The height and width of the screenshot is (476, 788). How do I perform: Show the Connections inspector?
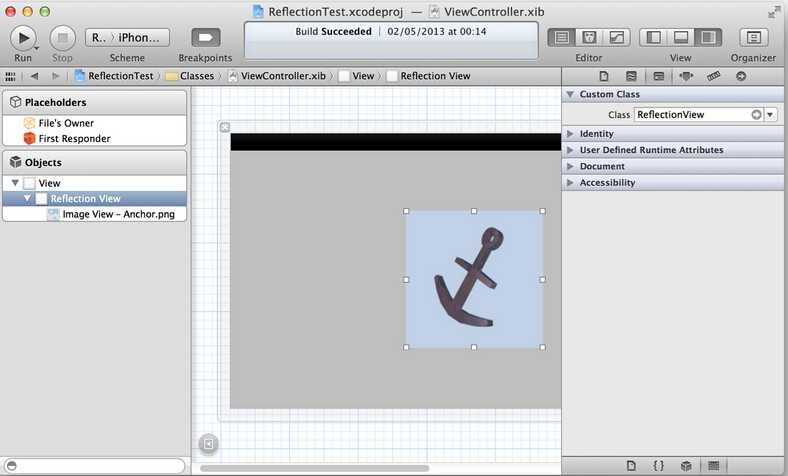tap(741, 76)
